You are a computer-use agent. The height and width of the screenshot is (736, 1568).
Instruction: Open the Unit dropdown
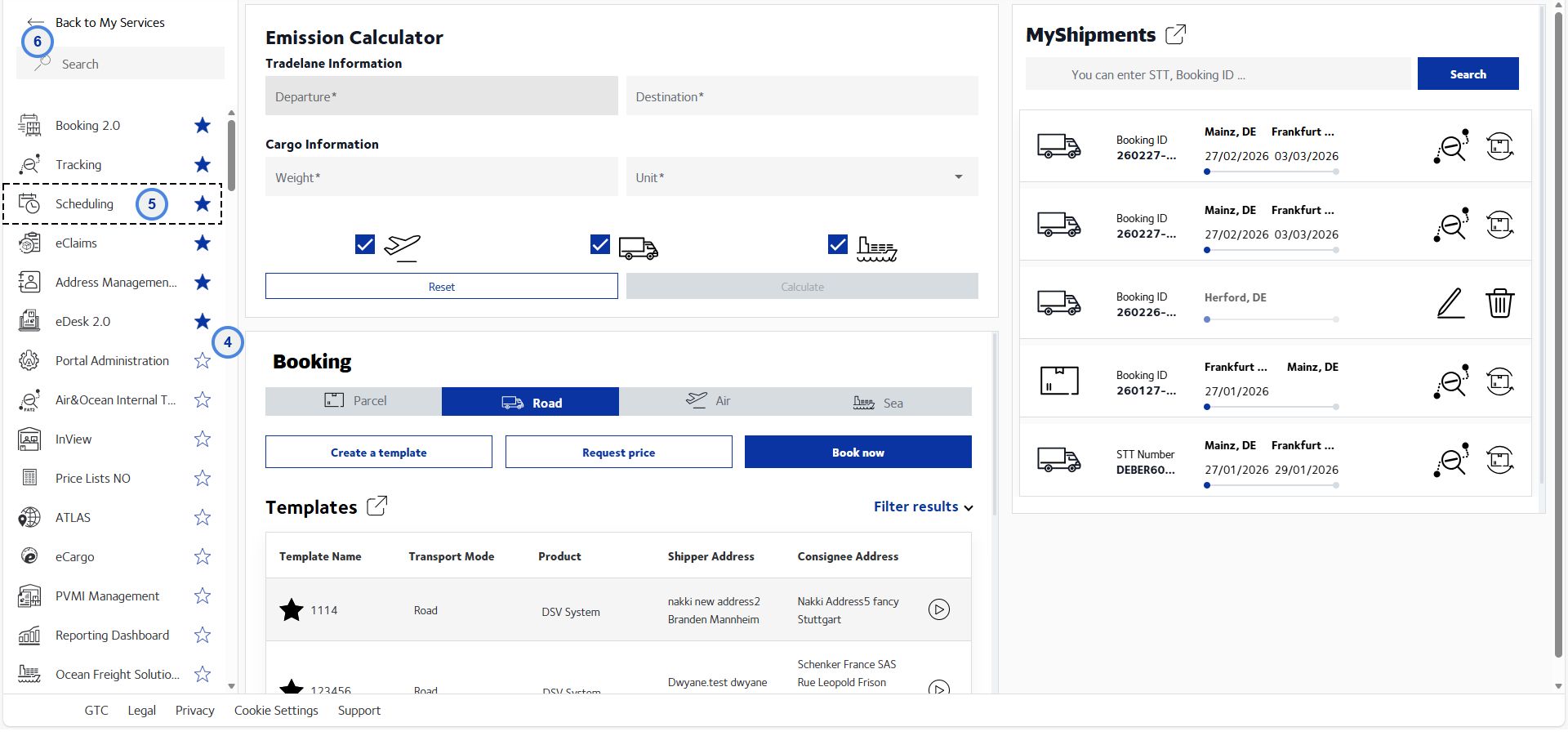point(802,177)
